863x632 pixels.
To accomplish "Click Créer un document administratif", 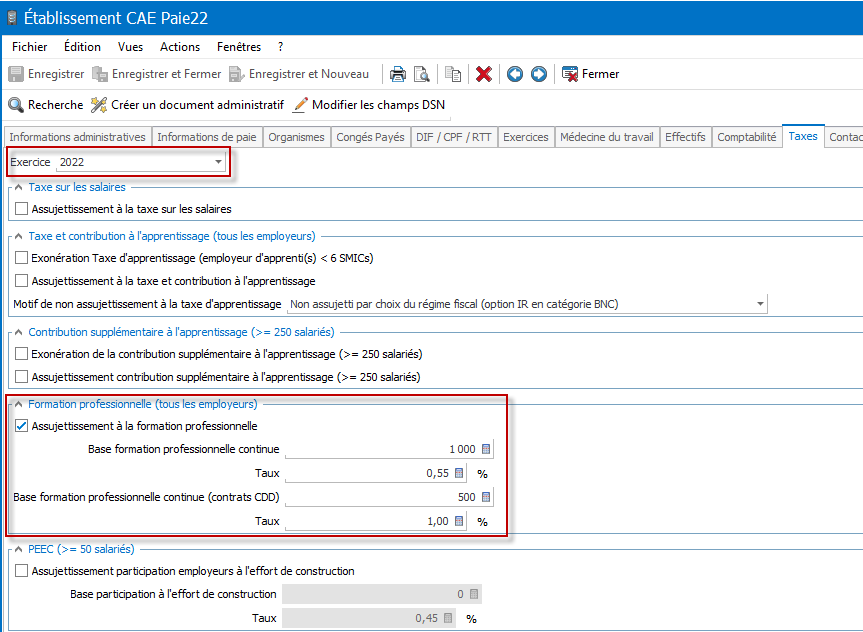I will 187,105.
